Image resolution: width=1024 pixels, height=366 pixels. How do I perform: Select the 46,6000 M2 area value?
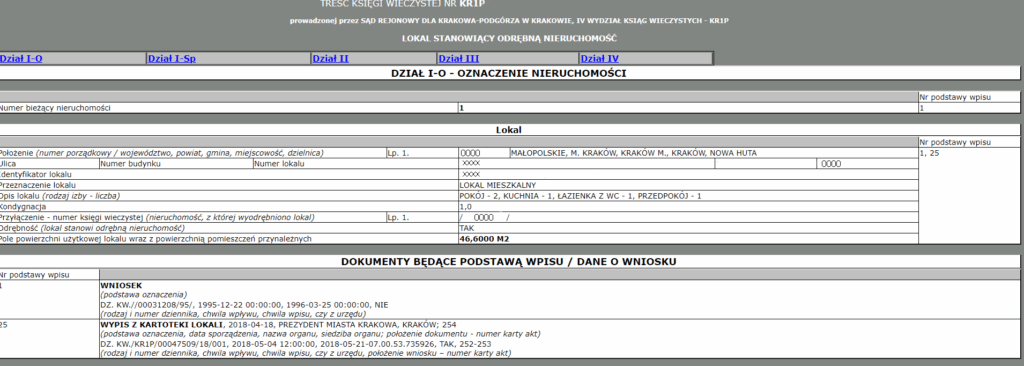tap(484, 239)
